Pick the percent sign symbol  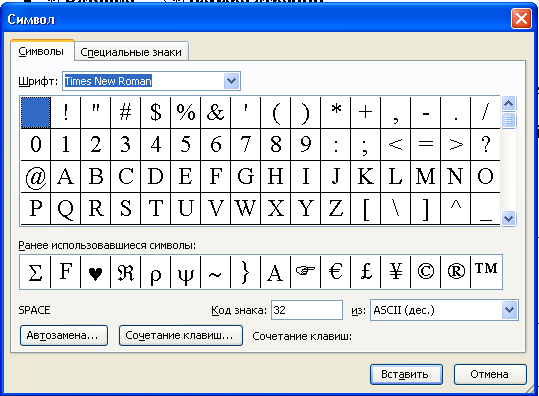[x=186, y=112]
